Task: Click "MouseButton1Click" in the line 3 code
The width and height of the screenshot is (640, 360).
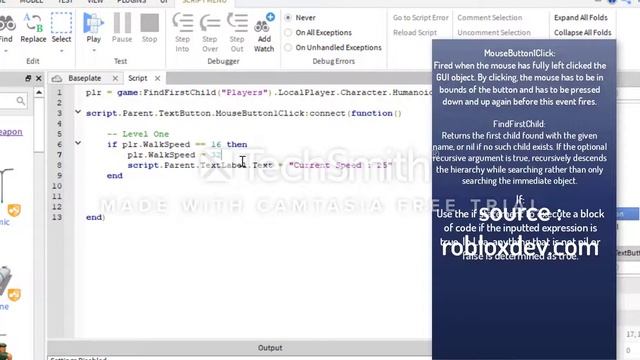Action: click(260, 113)
